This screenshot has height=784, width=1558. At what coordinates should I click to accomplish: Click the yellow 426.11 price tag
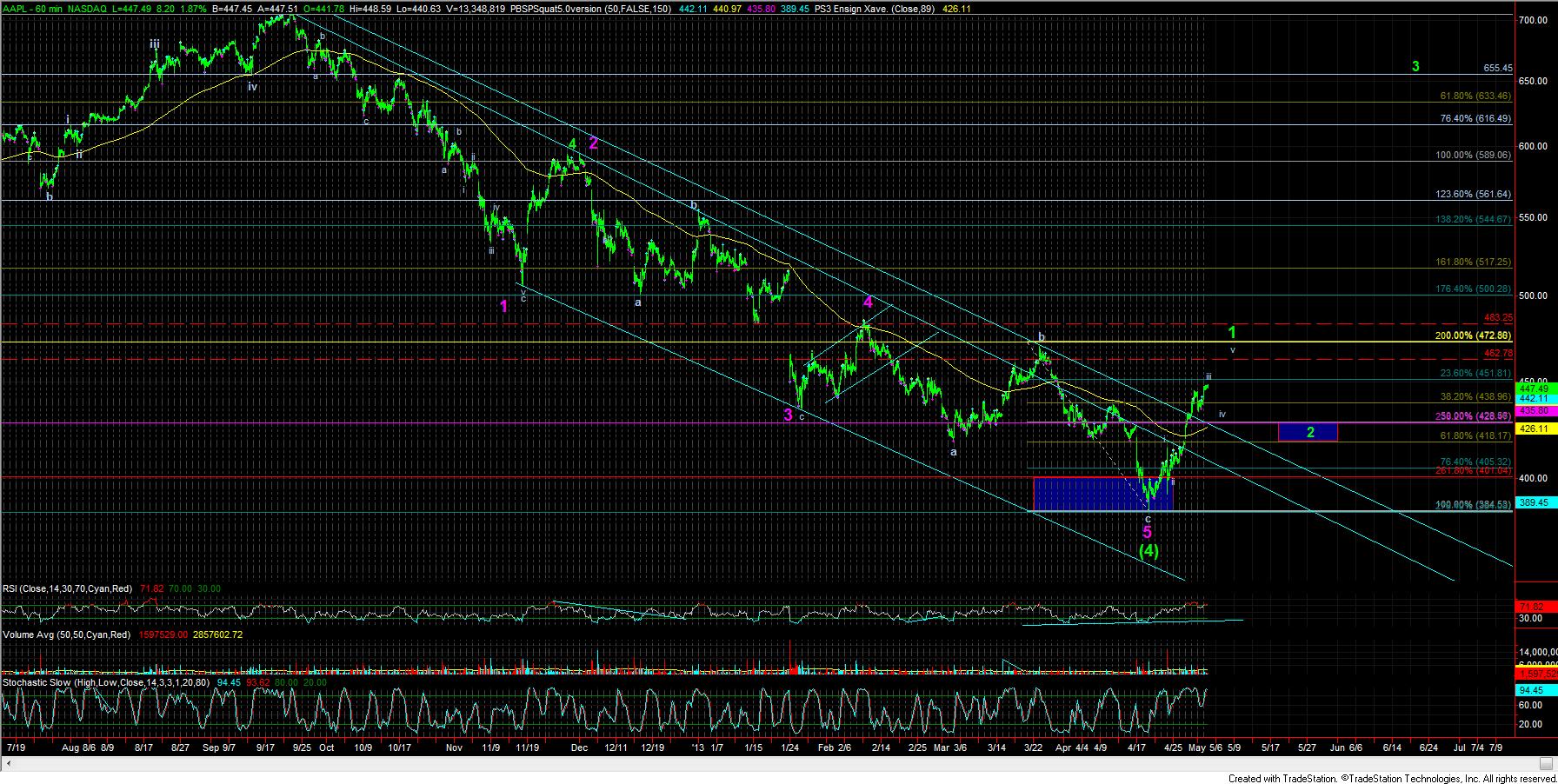tap(1534, 429)
